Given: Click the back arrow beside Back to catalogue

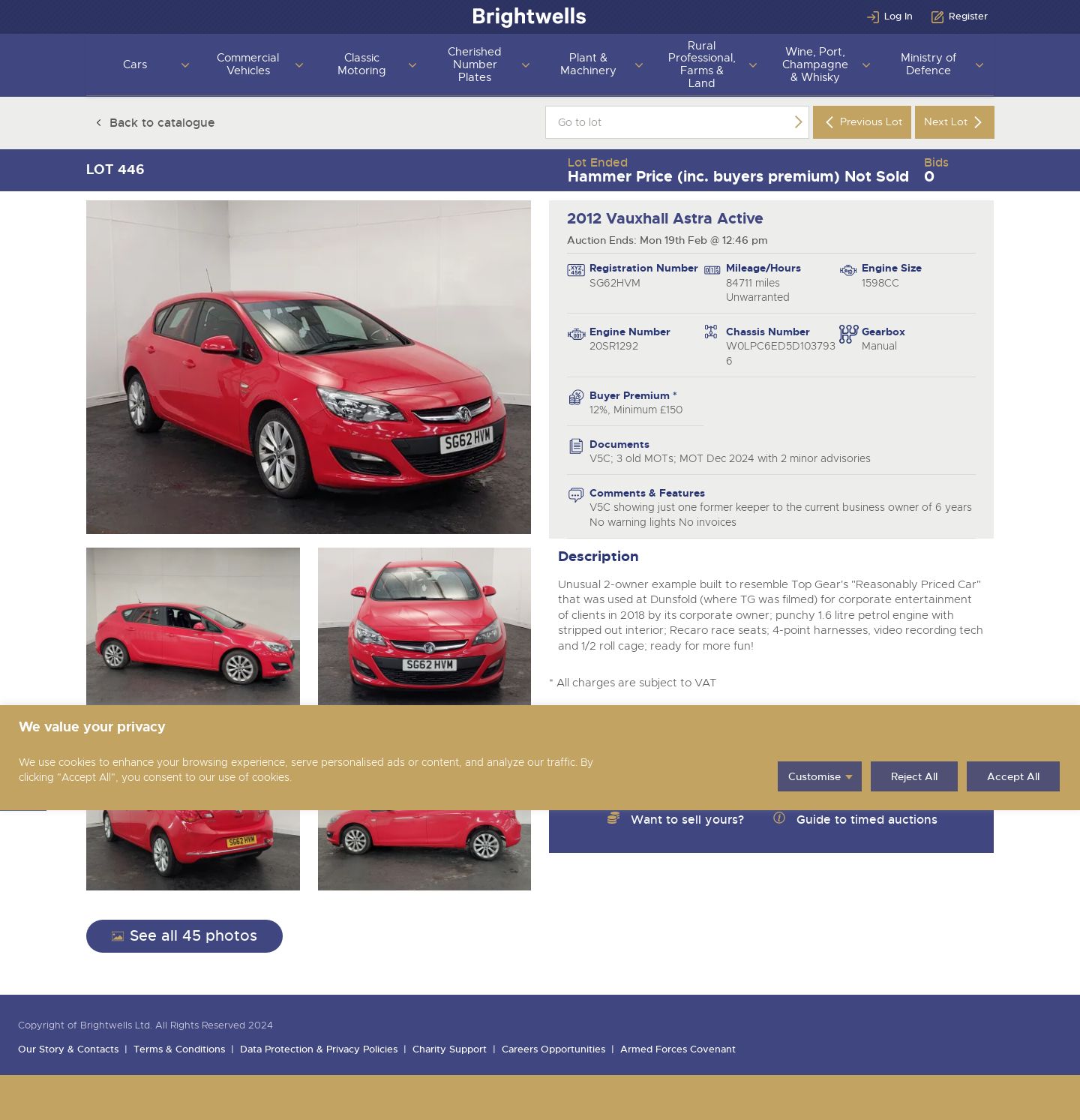Looking at the screenshot, I should coord(98,122).
